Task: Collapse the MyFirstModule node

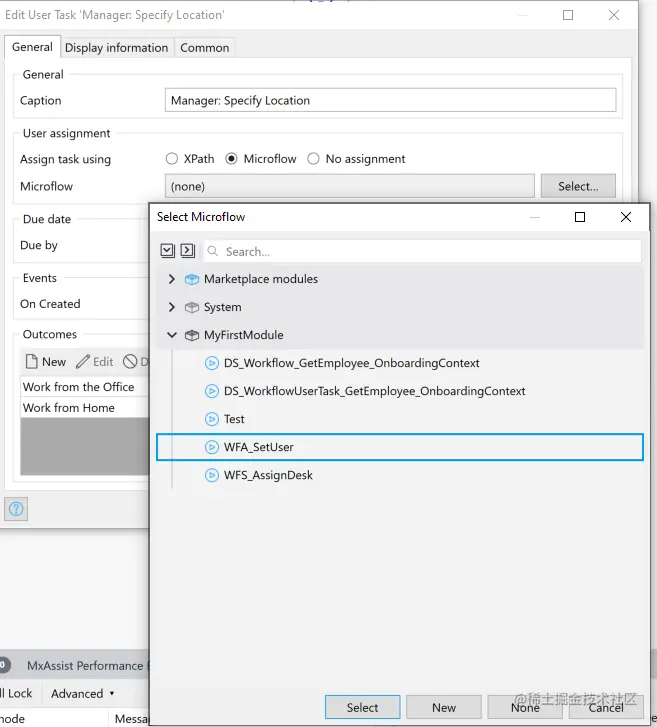Action: (x=172, y=335)
